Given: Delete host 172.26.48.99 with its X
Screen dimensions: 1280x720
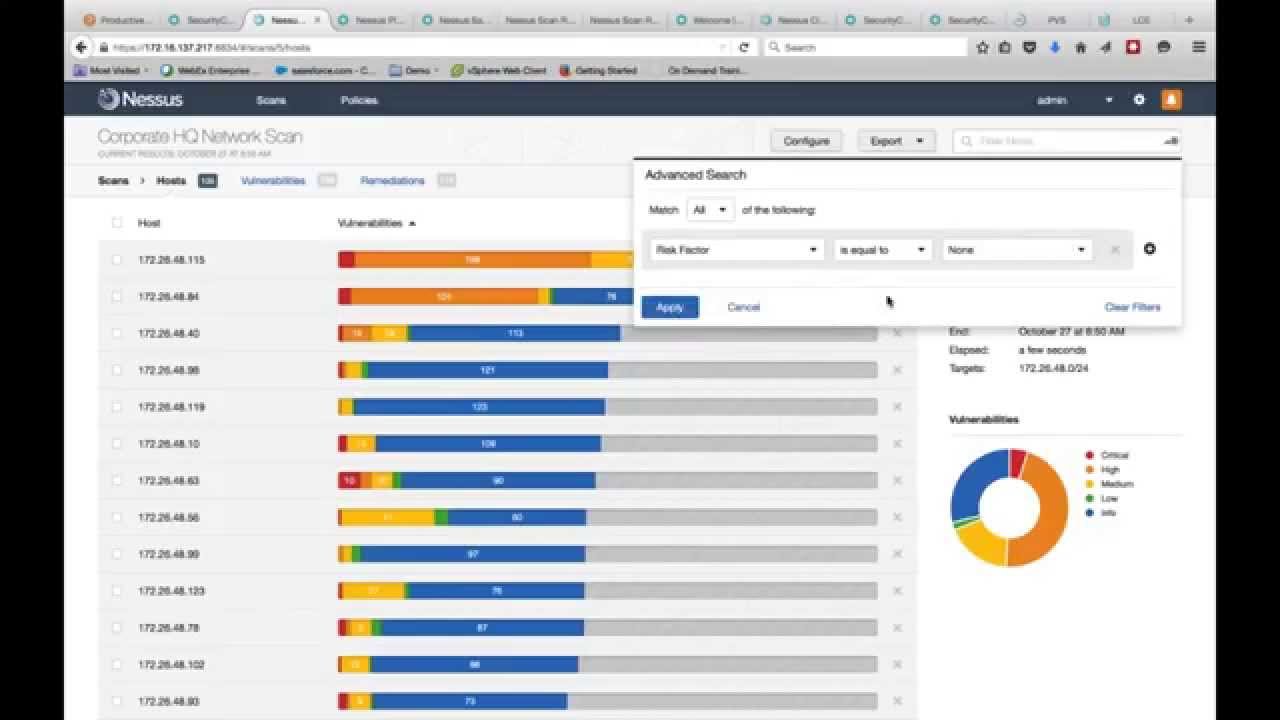Looking at the screenshot, I should coord(897,554).
